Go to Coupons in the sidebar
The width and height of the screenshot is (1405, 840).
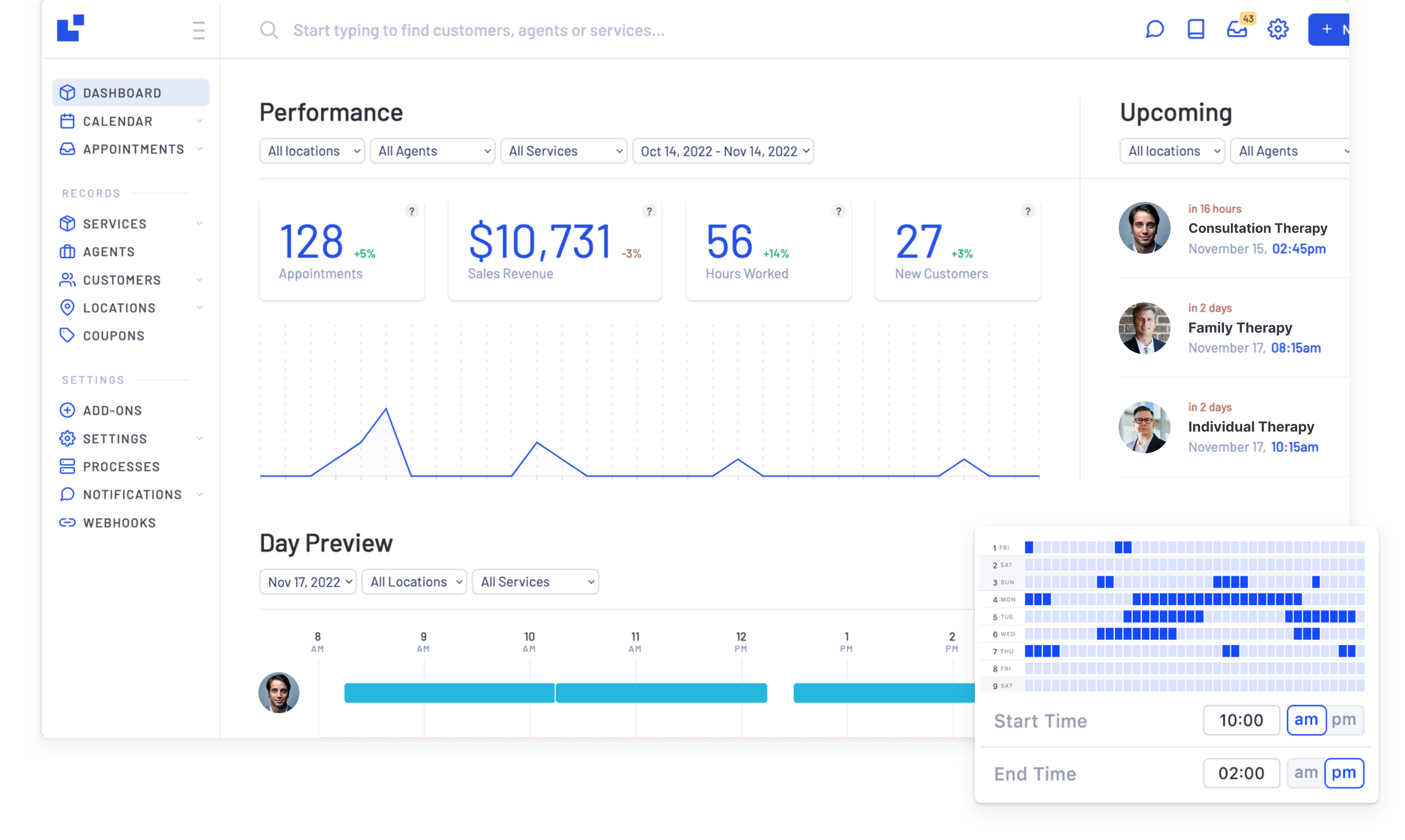113,336
